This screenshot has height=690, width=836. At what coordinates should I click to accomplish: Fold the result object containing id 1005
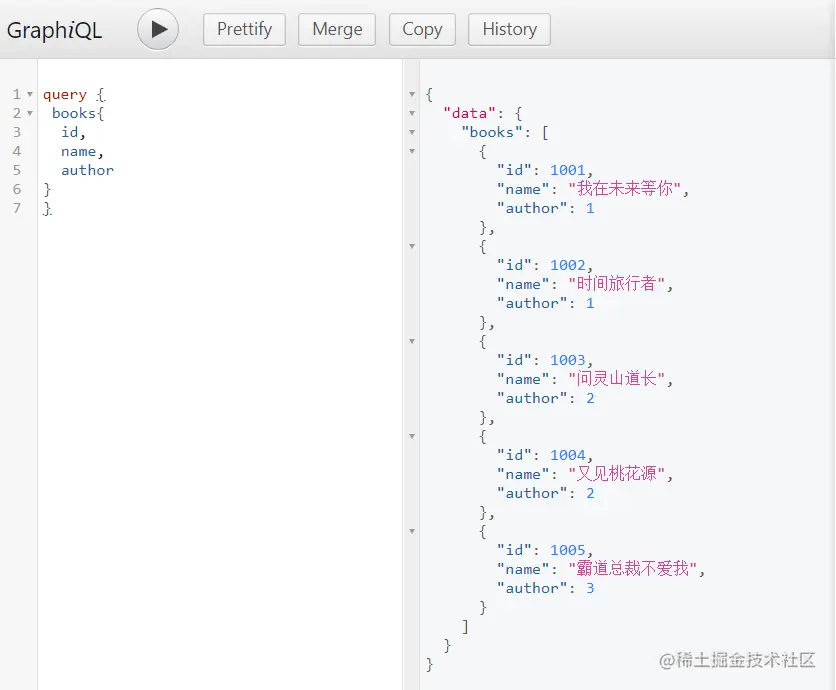(x=412, y=532)
